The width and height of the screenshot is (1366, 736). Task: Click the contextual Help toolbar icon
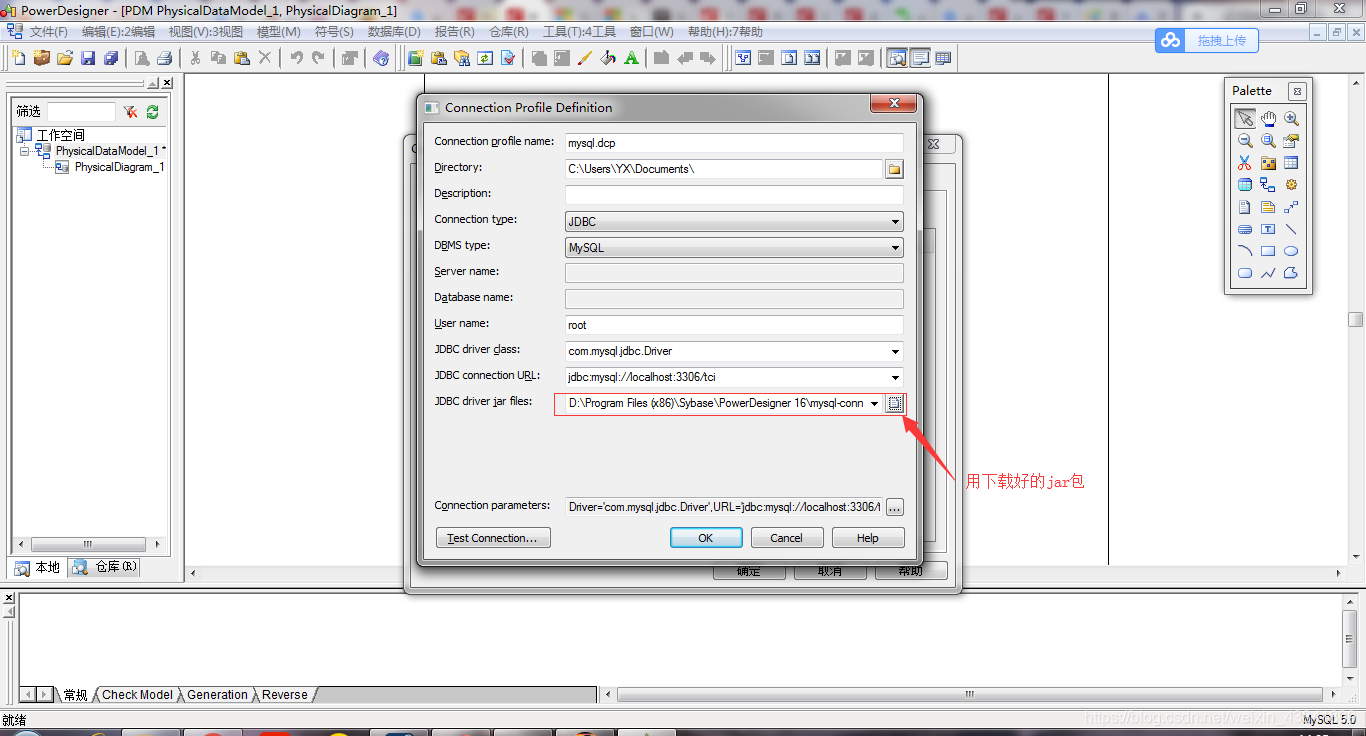(381, 58)
